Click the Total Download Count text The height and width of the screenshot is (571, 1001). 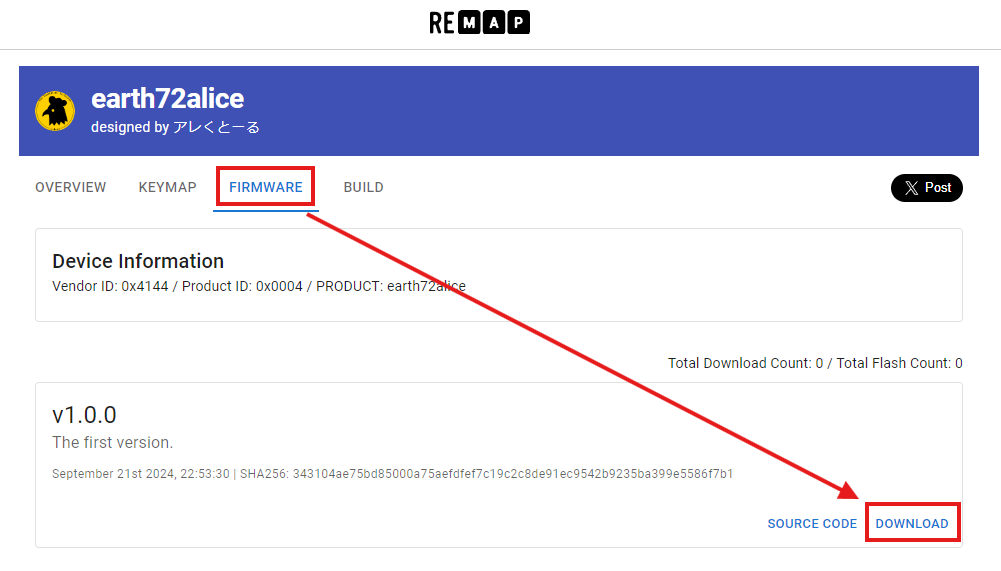pyautogui.click(x=815, y=363)
